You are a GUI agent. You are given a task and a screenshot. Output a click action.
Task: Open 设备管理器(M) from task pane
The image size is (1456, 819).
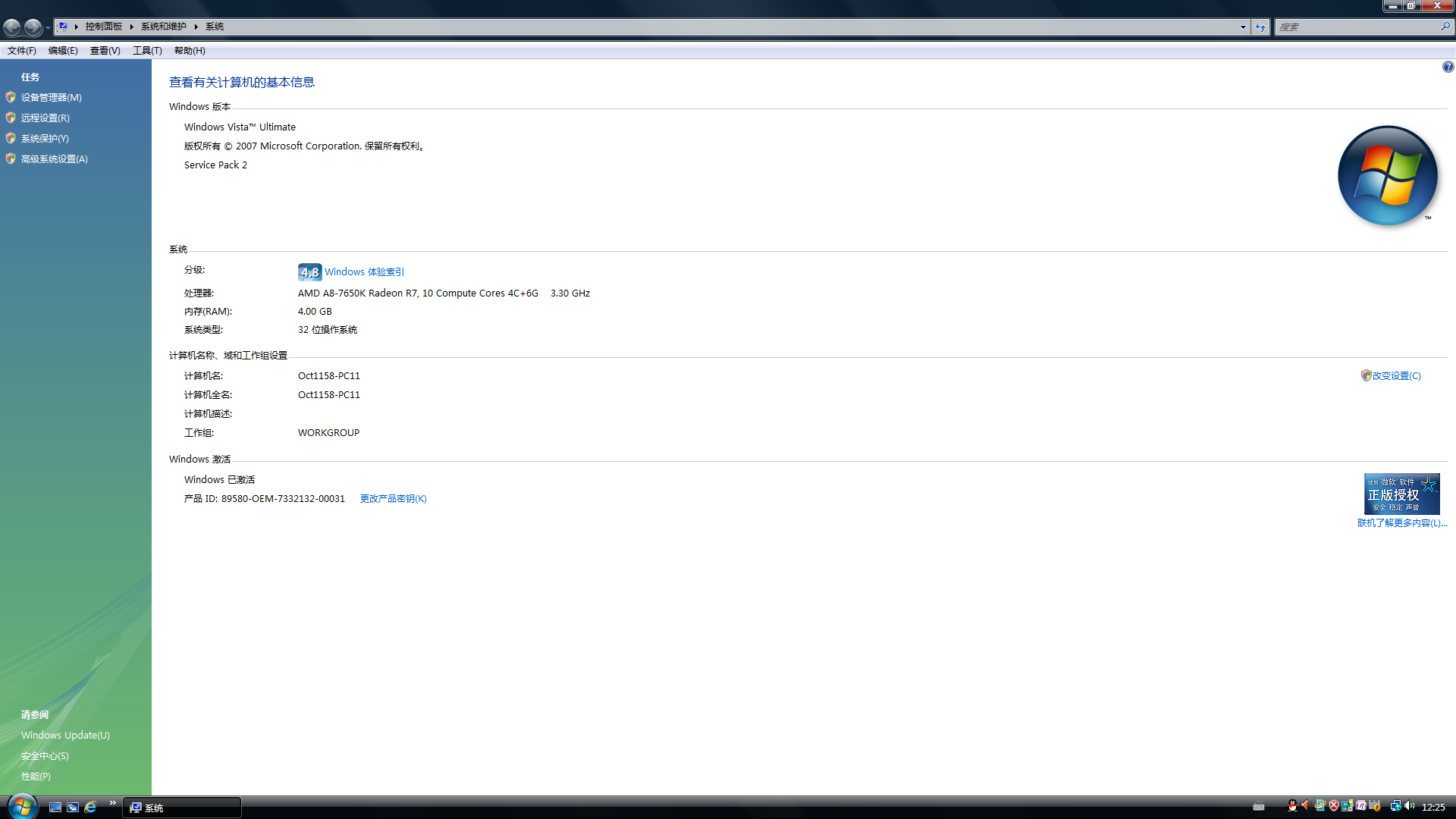point(51,98)
